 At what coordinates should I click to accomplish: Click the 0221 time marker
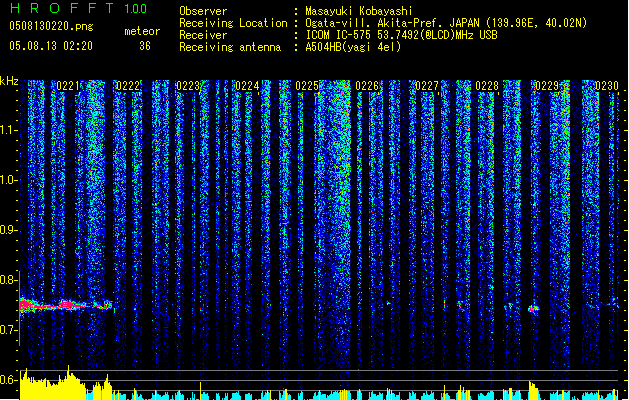pos(68,86)
